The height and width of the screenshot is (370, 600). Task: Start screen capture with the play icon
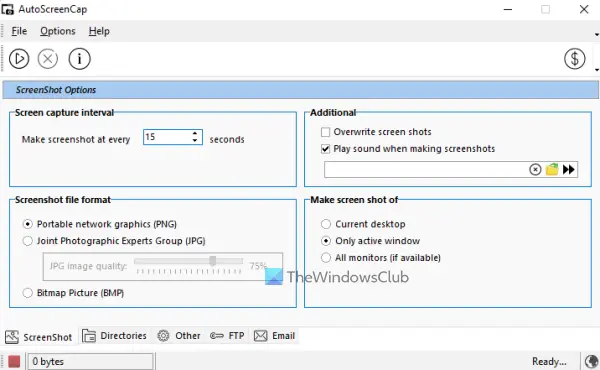(19, 59)
